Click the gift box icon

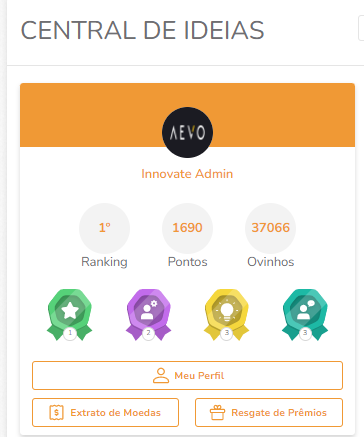217,412
